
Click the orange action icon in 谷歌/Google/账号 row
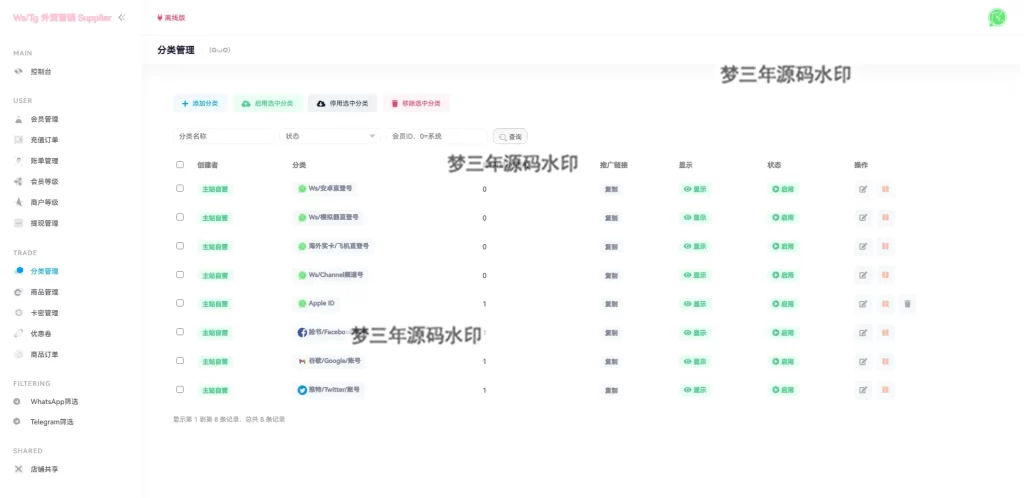885,361
